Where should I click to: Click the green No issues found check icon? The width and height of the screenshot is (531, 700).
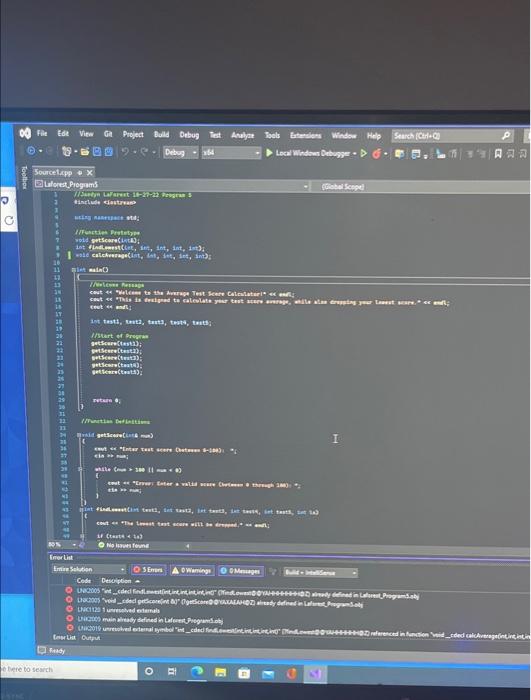tap(101, 545)
